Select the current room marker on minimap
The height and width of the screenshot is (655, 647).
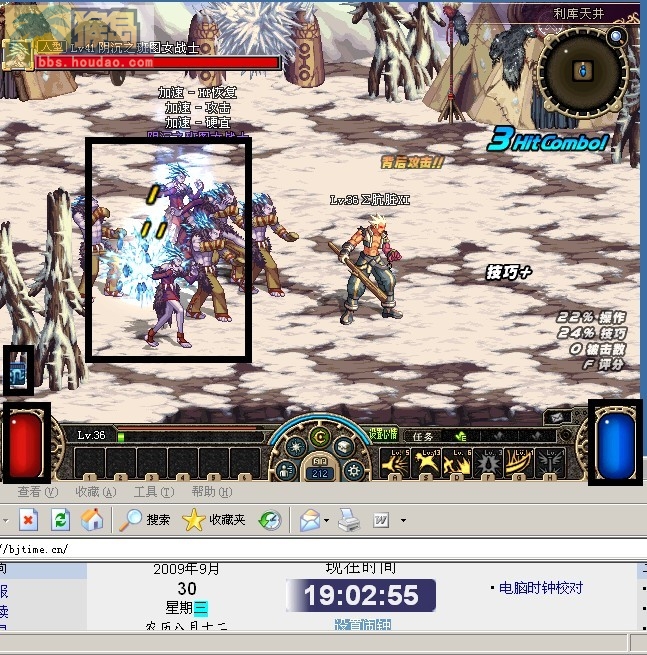pyautogui.click(x=583, y=71)
